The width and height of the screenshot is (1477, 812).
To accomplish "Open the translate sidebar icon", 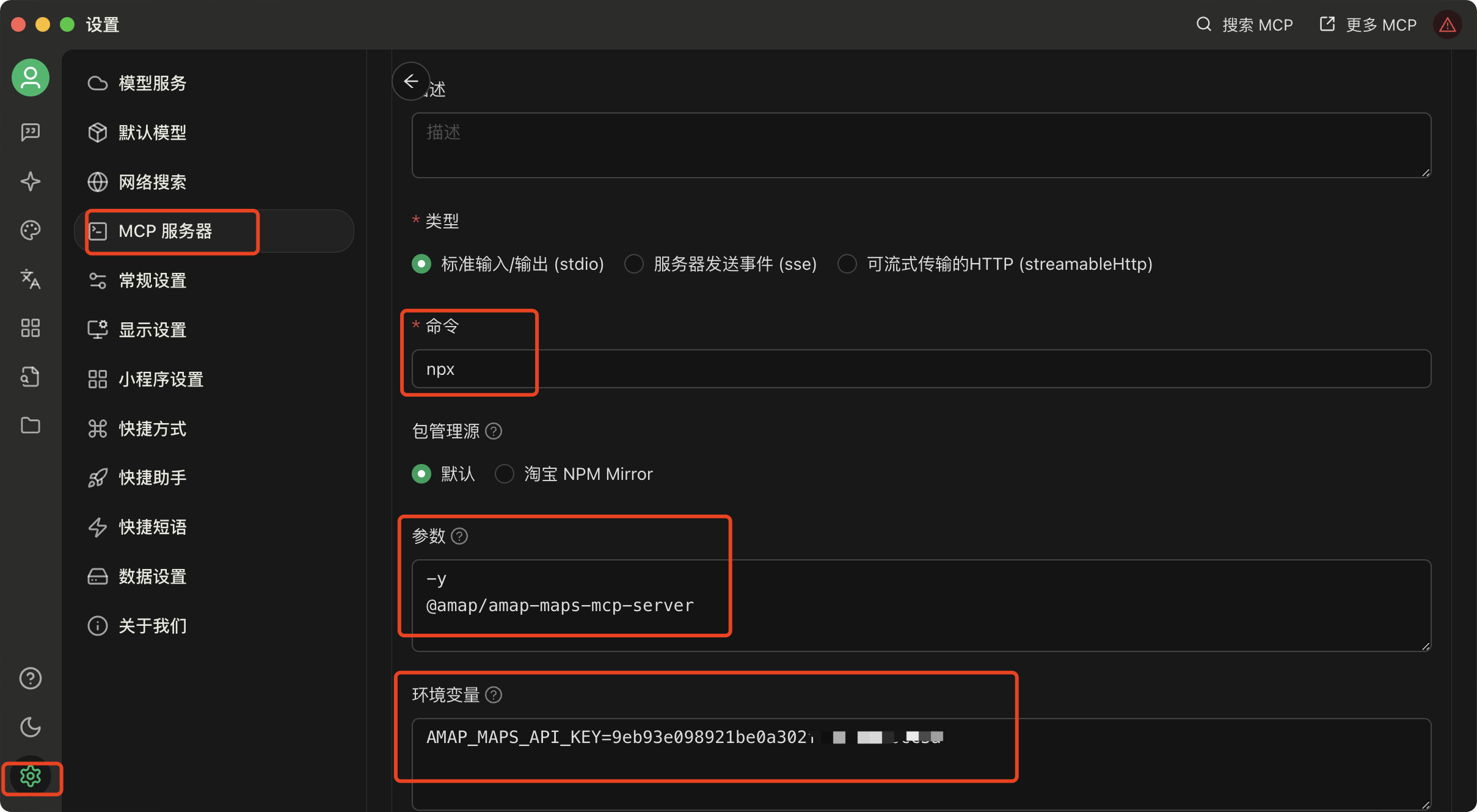I will point(30,279).
